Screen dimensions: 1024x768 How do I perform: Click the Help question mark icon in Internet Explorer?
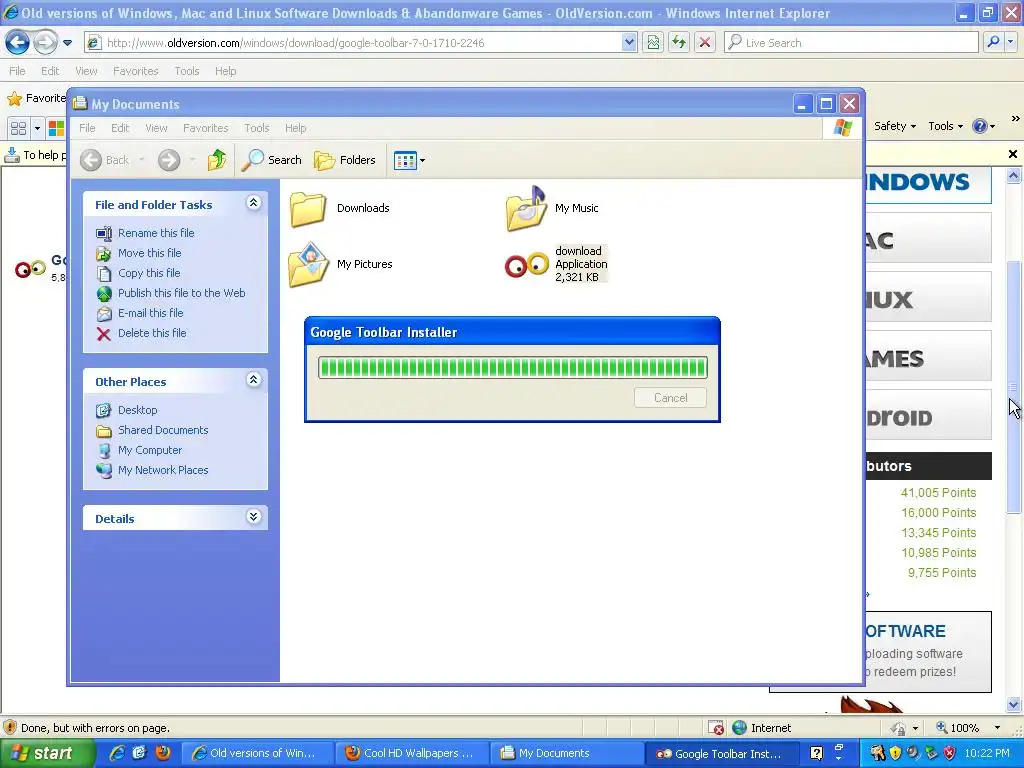pos(980,126)
